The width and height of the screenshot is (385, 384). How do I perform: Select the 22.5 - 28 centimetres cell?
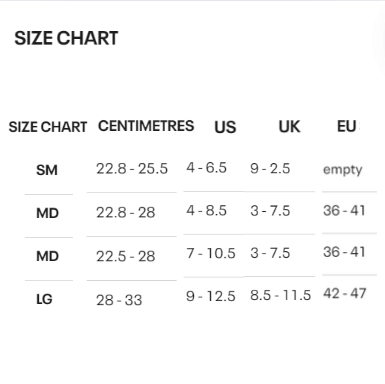click(x=126, y=256)
